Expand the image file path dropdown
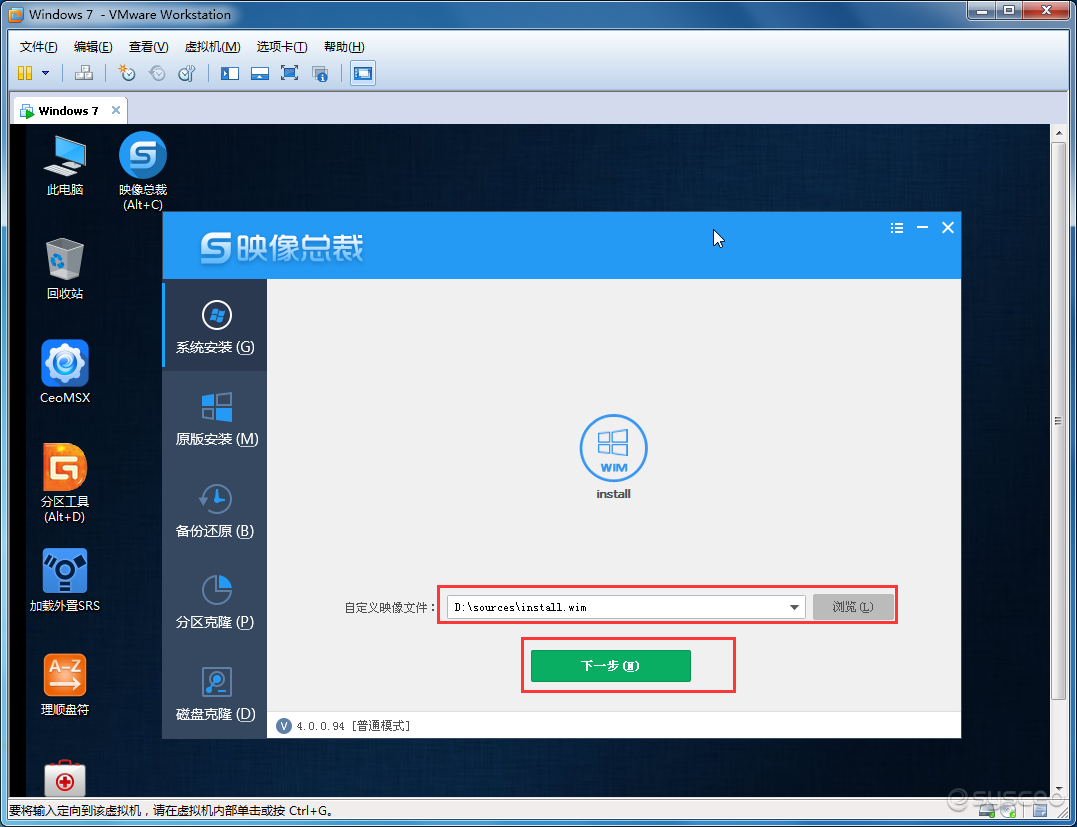 click(795, 607)
